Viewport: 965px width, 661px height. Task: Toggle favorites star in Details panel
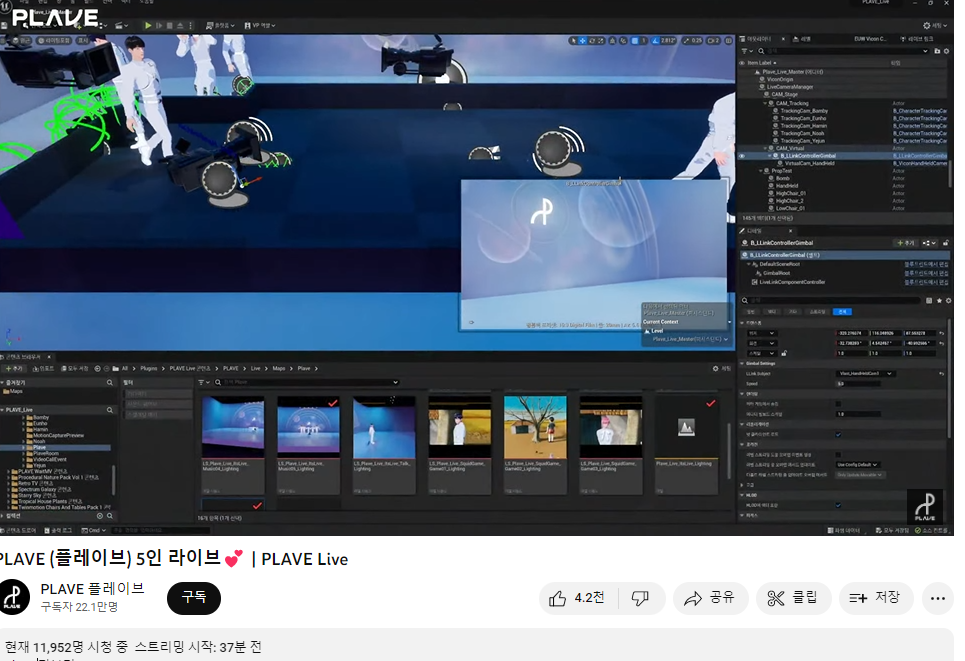pos(939,300)
